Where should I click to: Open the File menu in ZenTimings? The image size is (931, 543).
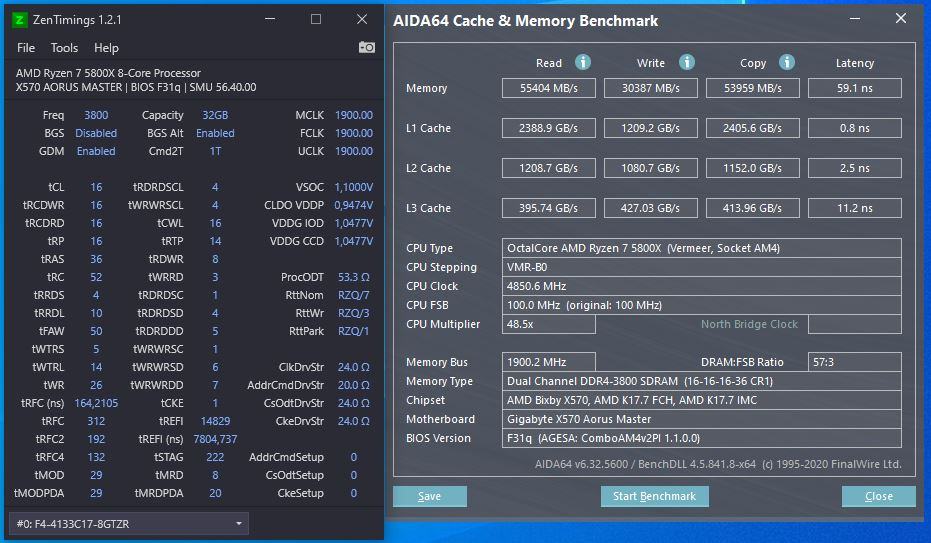[x=26, y=48]
